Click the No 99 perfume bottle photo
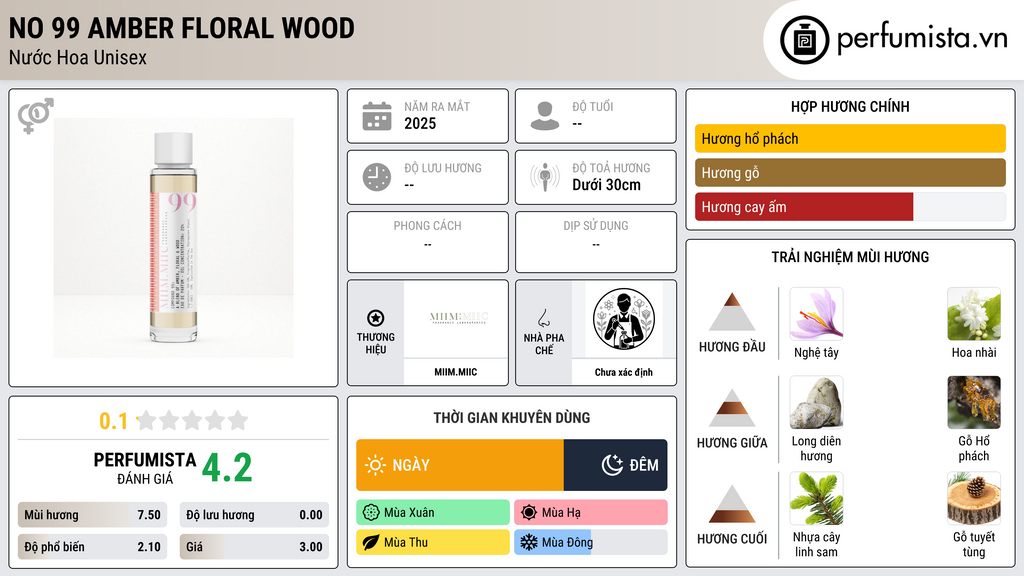The width and height of the screenshot is (1024, 576). click(x=173, y=238)
